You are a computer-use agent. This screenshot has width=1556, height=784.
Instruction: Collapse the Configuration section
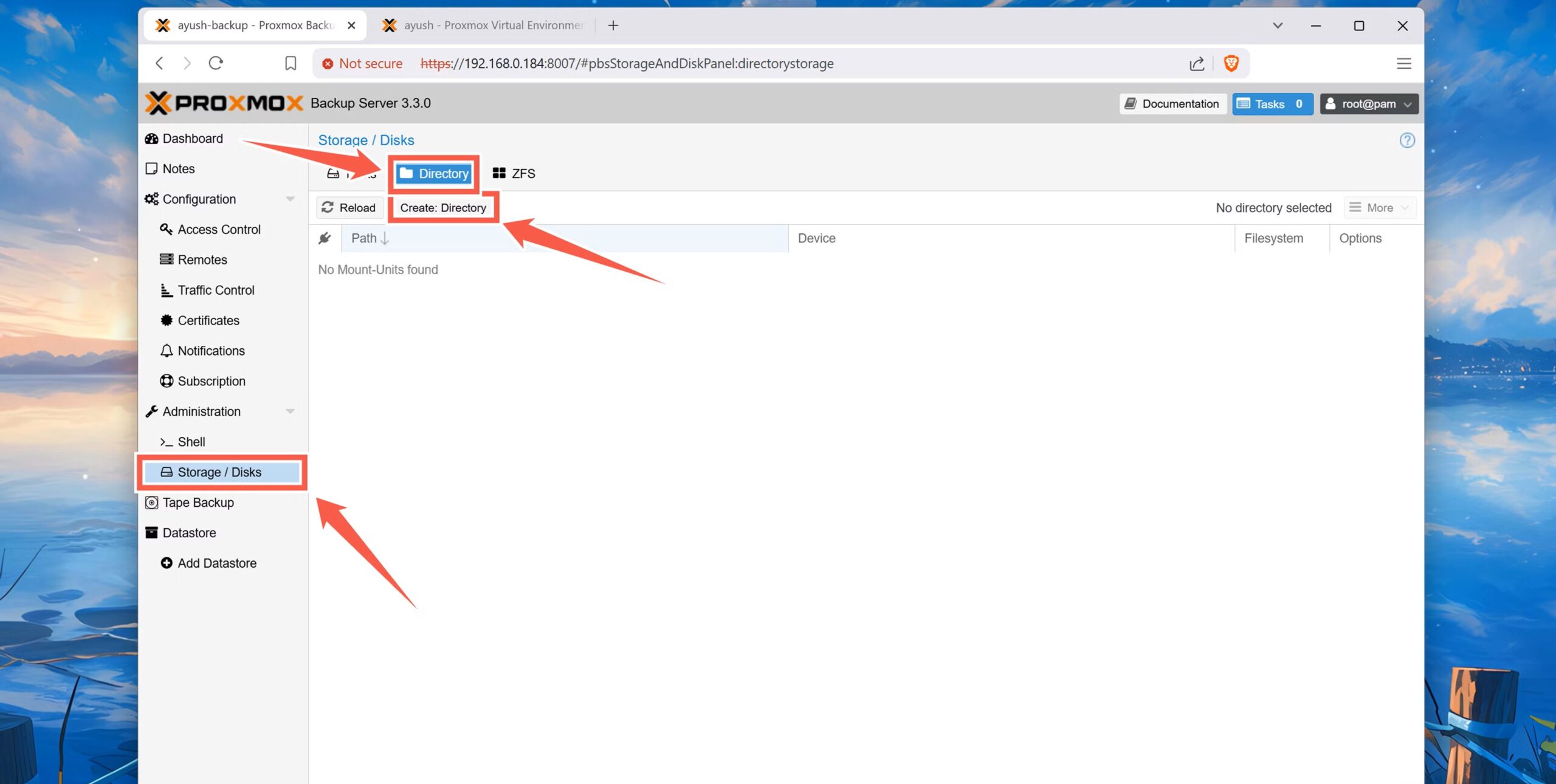[290, 199]
